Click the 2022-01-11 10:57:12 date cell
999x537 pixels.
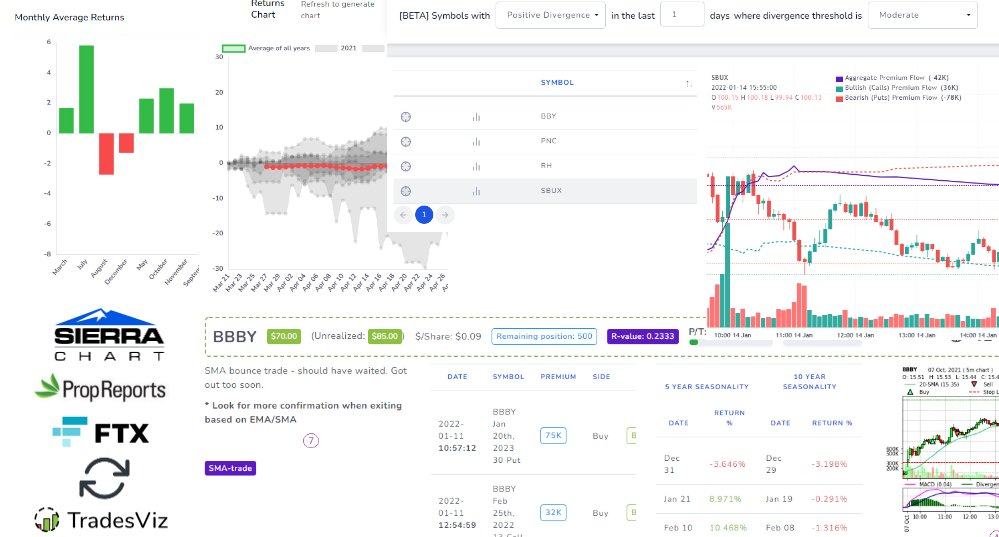click(x=457, y=436)
